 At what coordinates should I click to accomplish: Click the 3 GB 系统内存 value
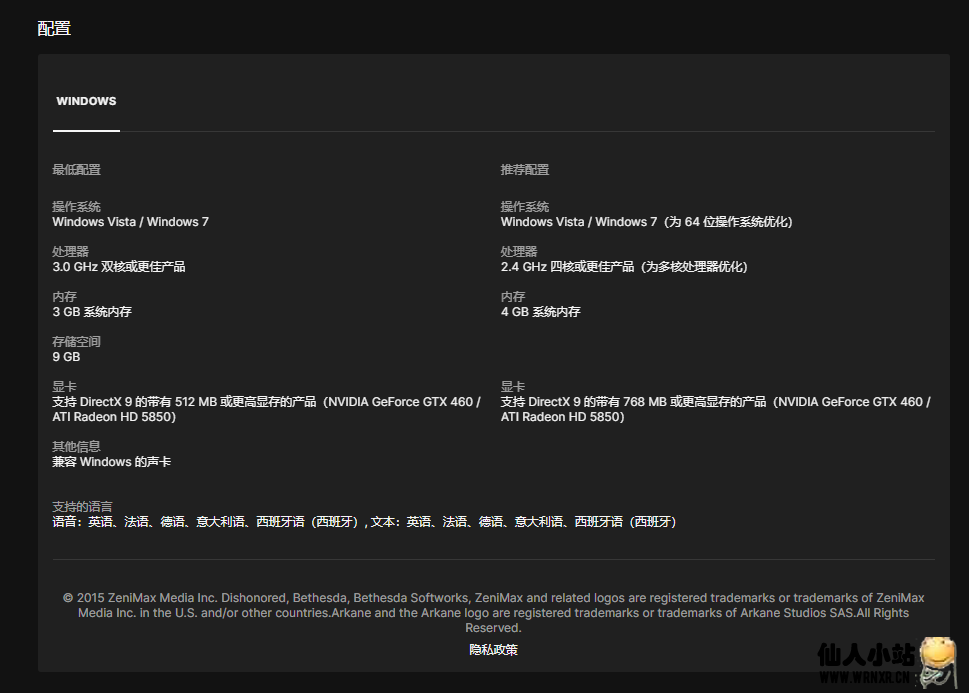92,312
